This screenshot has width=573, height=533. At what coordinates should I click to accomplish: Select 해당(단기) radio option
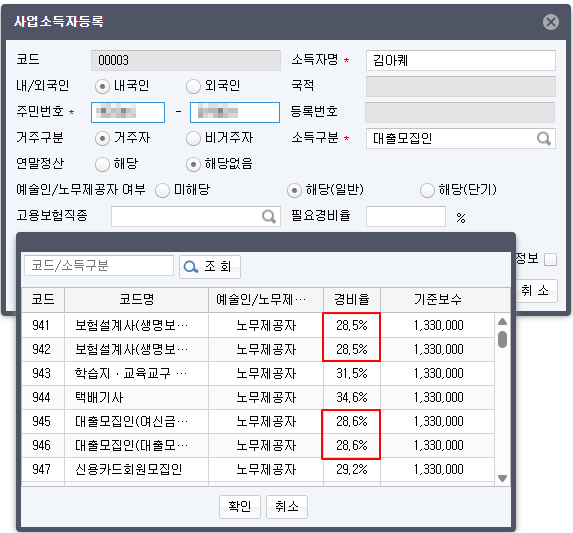pyautogui.click(x=427, y=190)
